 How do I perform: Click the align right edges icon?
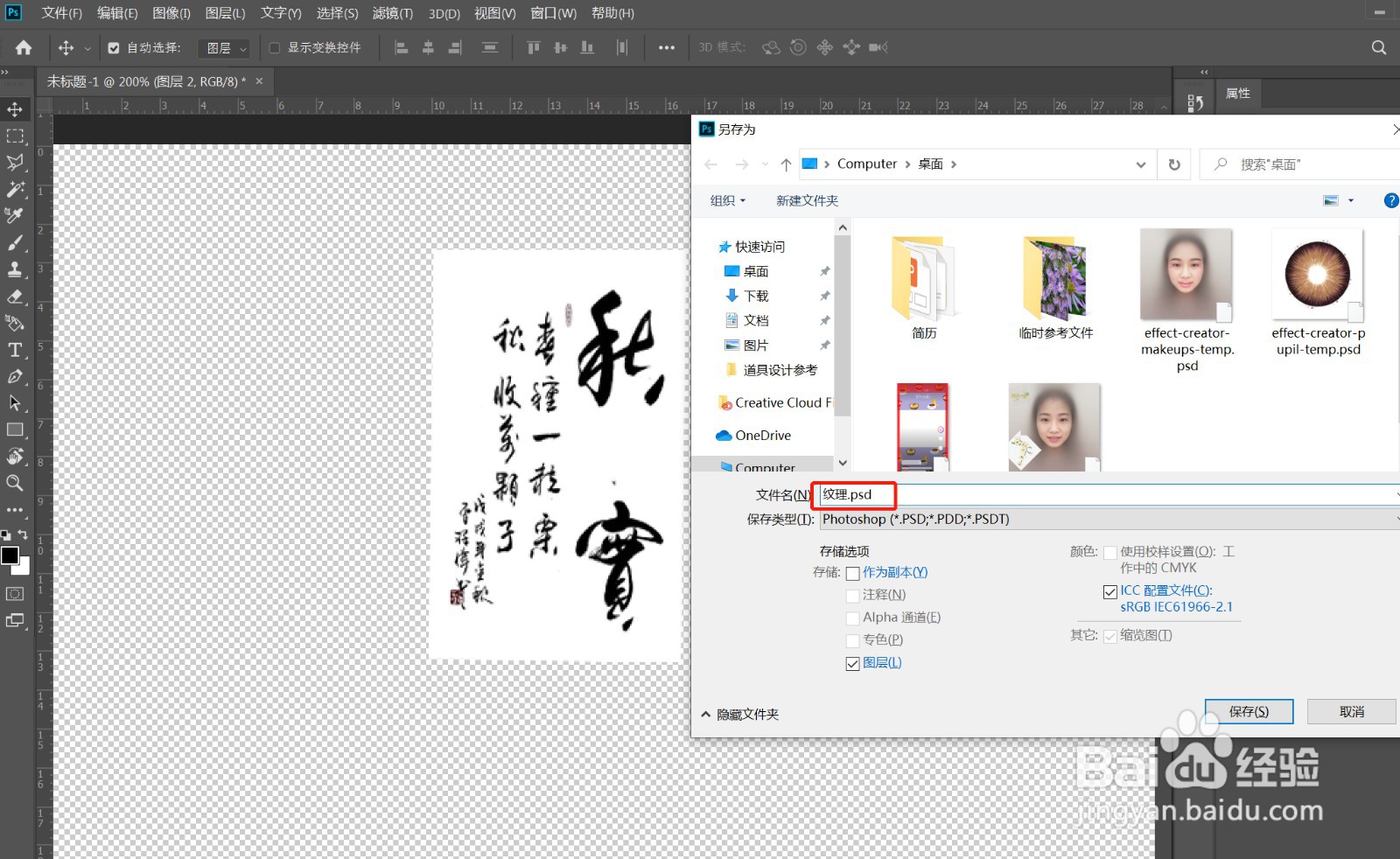455,47
